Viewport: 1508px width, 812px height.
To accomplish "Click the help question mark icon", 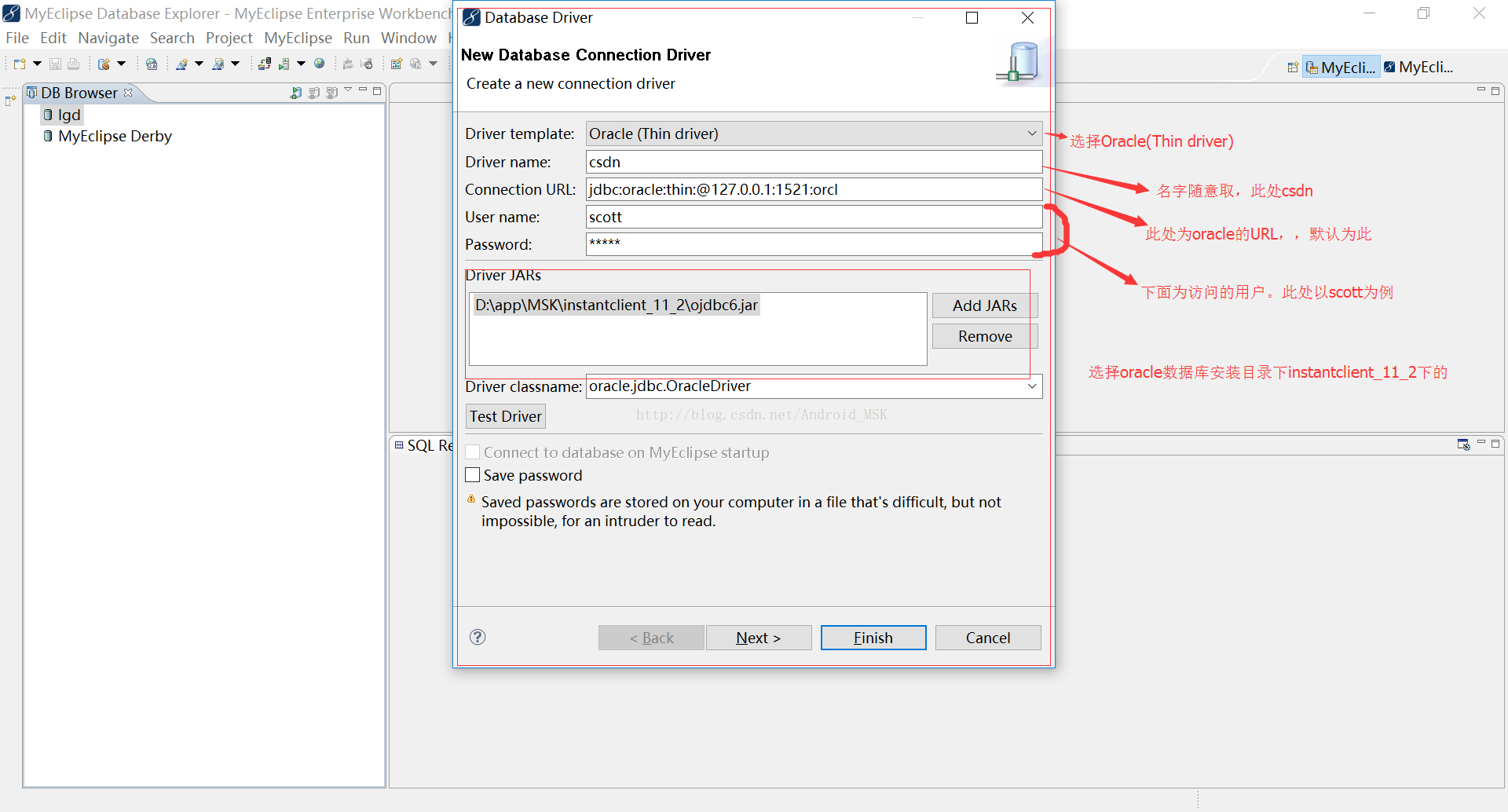I will pos(478,637).
